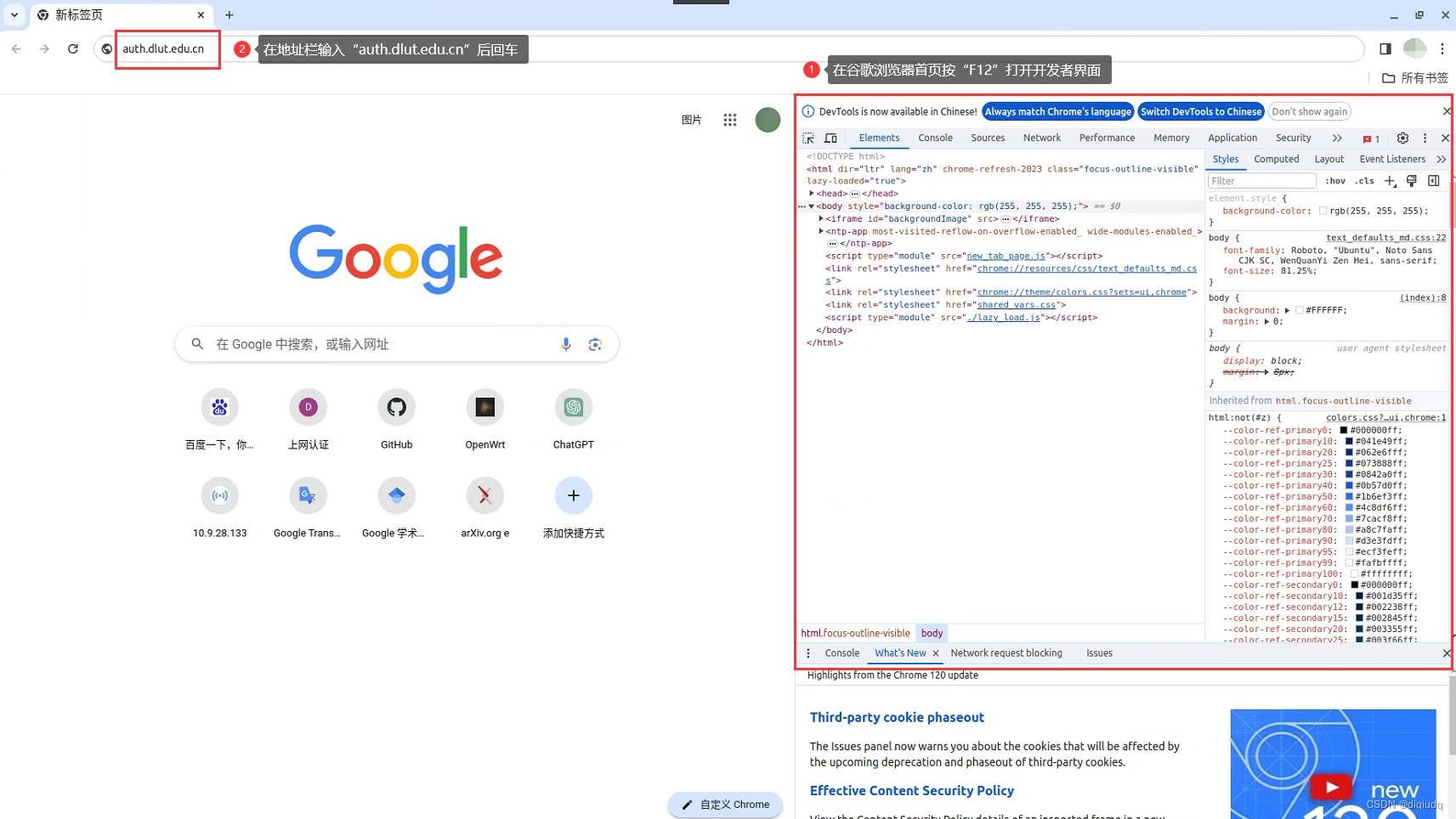Viewport: 1456px width, 819px height.
Task: Switch to the Sources panel tab
Action: tap(988, 138)
